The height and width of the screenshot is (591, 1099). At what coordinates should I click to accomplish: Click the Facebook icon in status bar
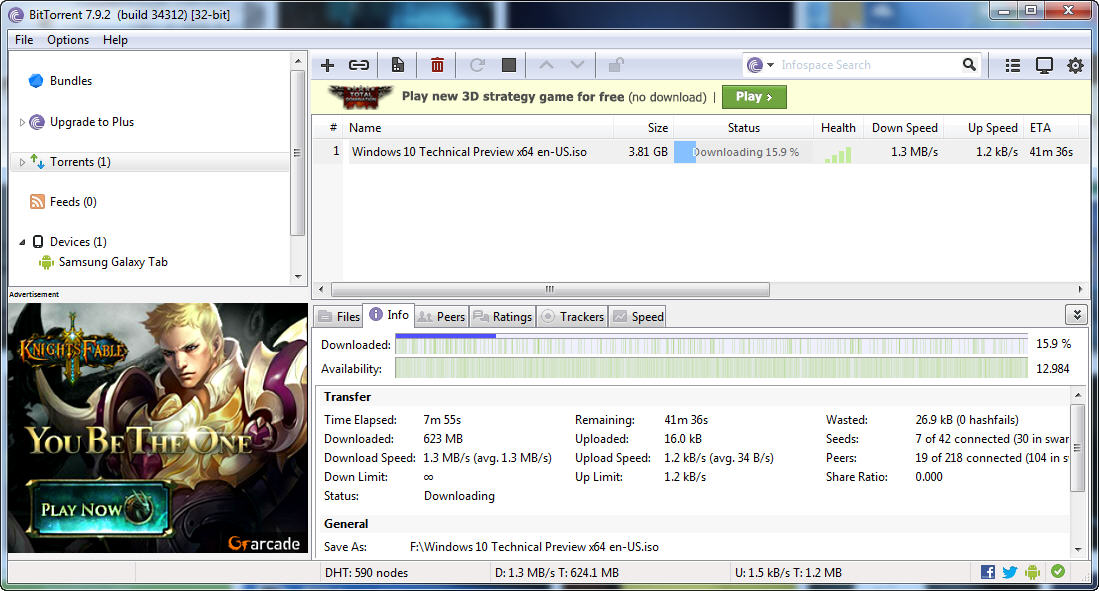coord(988,572)
